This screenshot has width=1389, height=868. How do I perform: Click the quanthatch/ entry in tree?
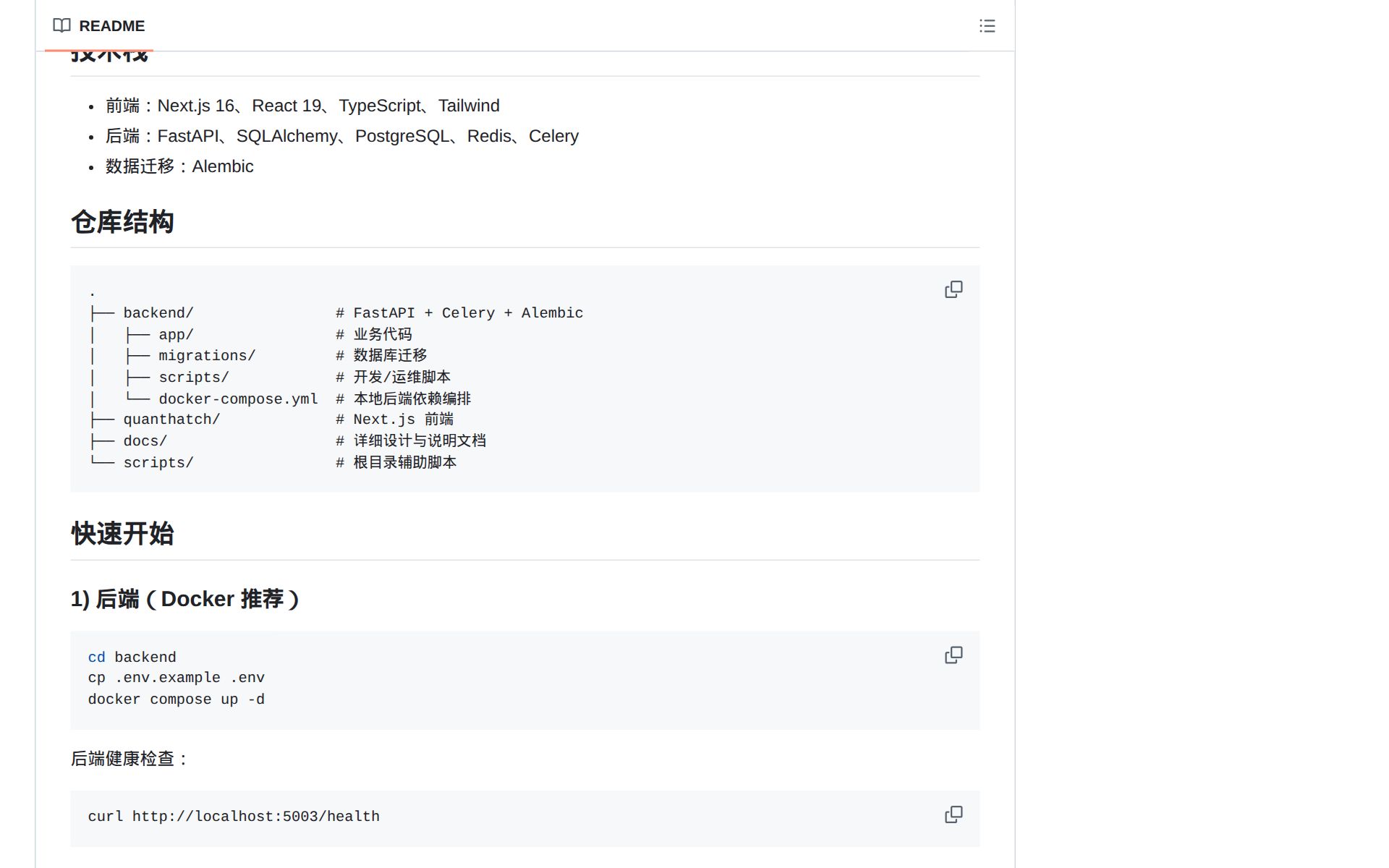coord(171,420)
